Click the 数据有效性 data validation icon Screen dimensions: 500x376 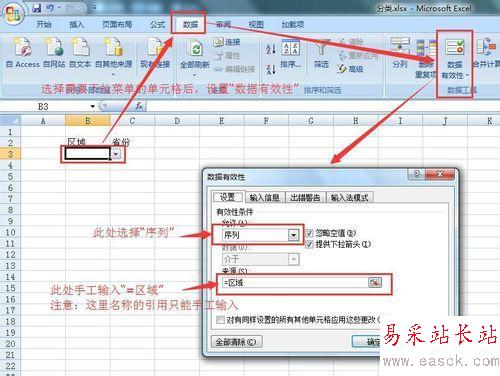pos(455,47)
